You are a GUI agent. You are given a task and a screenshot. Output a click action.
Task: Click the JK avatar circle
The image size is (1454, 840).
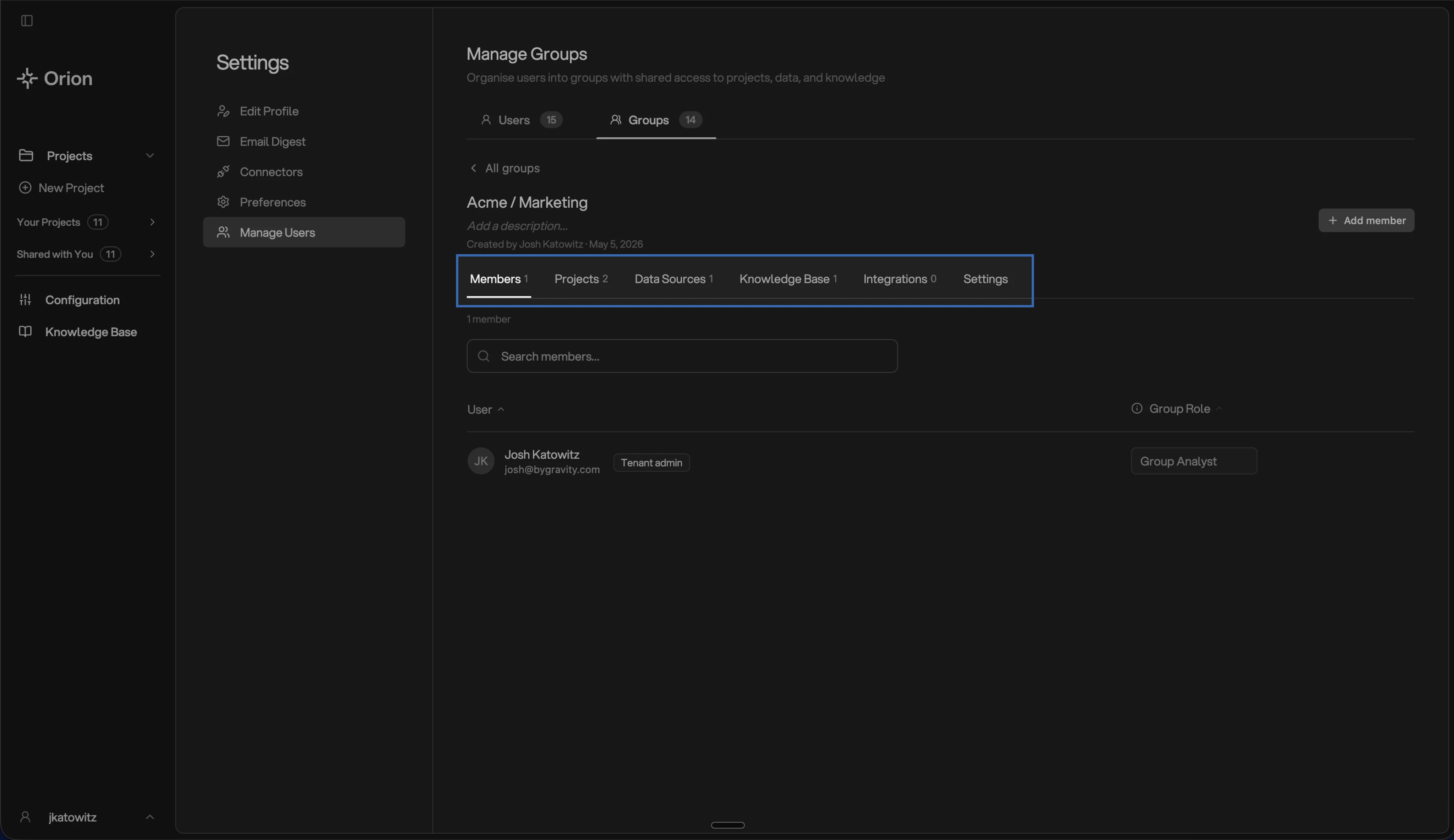(481, 461)
